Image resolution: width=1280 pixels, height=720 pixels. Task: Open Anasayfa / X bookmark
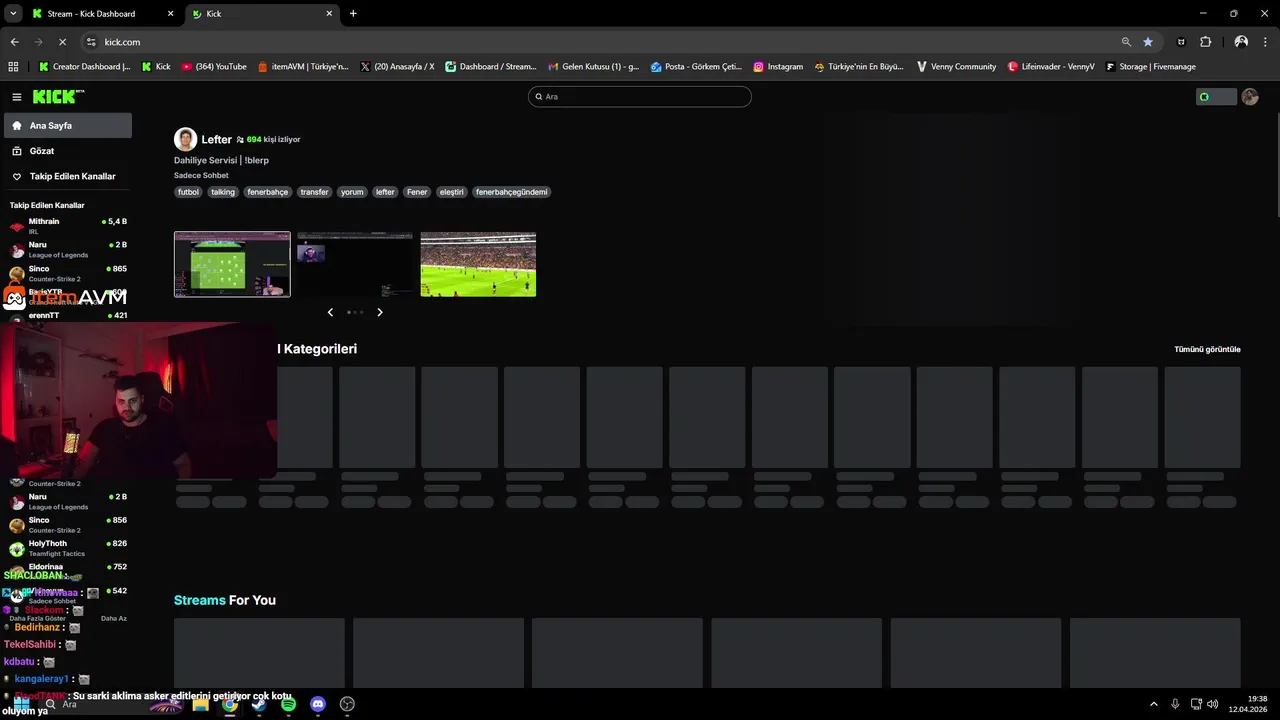pyautogui.click(x=397, y=67)
